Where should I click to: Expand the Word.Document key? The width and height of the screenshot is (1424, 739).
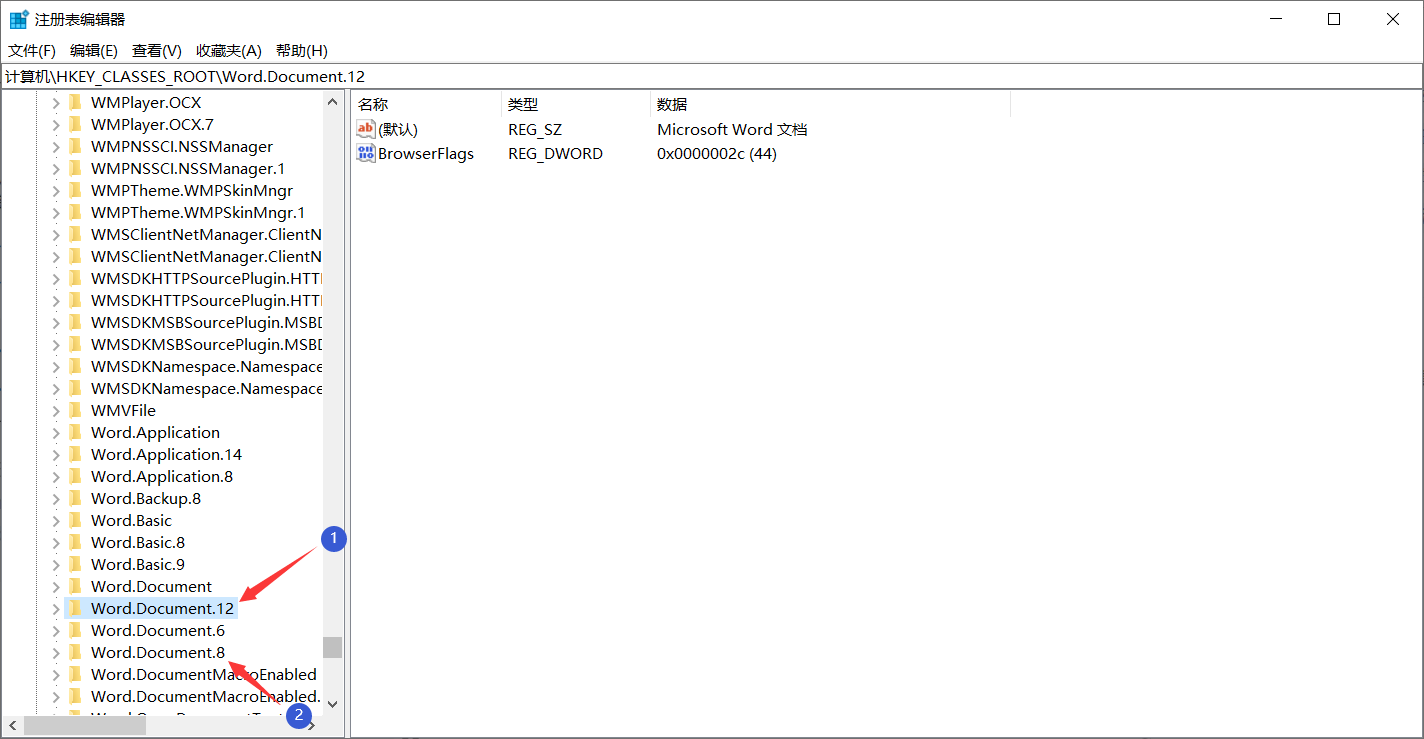pos(56,586)
